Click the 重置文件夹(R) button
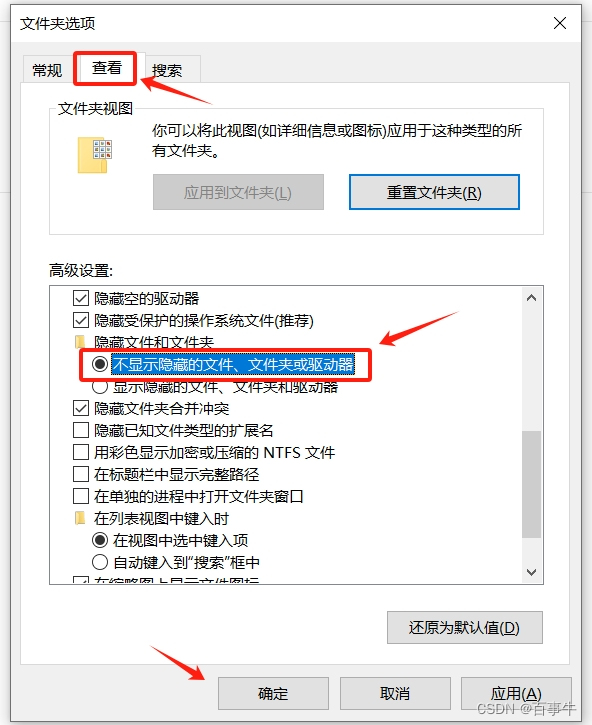This screenshot has width=592, height=725. pyautogui.click(x=434, y=192)
